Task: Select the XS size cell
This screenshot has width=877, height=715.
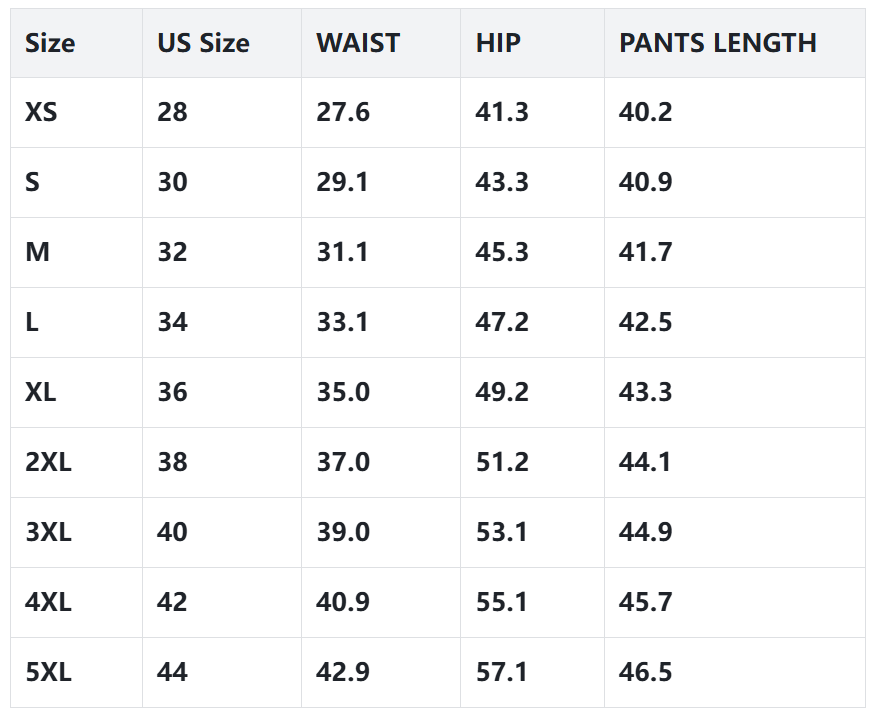Action: (x=41, y=112)
